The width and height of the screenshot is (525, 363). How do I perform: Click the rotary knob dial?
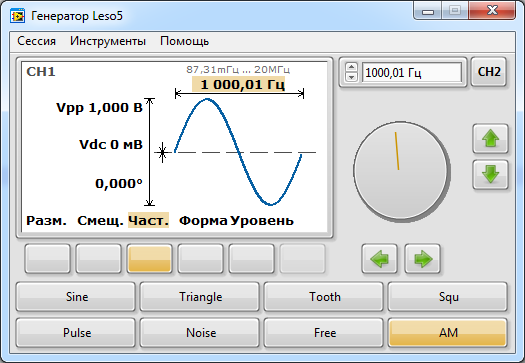pyautogui.click(x=401, y=171)
